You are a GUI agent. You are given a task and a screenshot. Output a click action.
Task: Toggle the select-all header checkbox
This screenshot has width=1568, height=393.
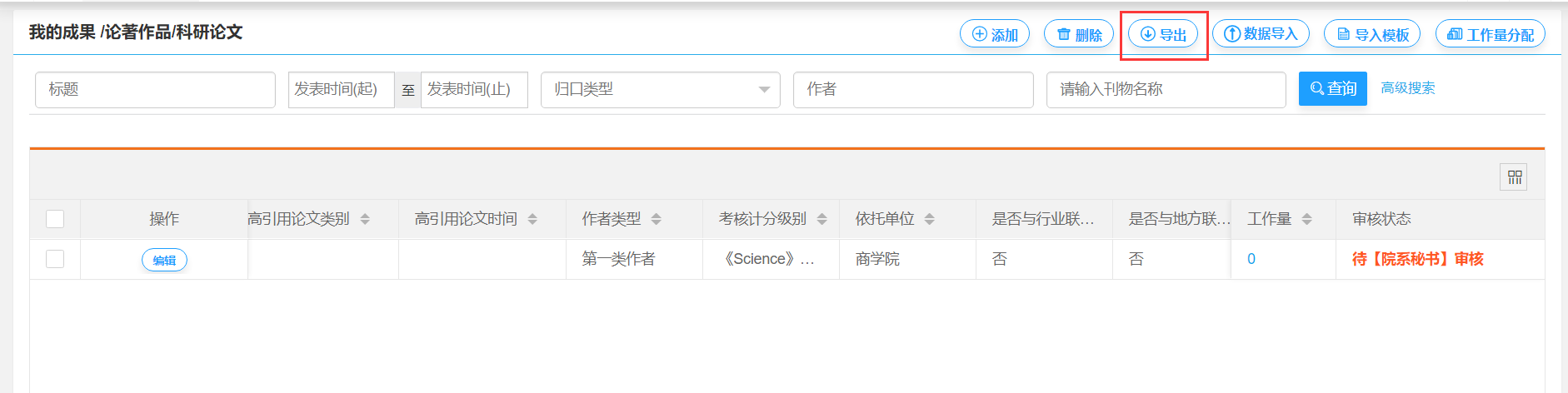point(55,219)
